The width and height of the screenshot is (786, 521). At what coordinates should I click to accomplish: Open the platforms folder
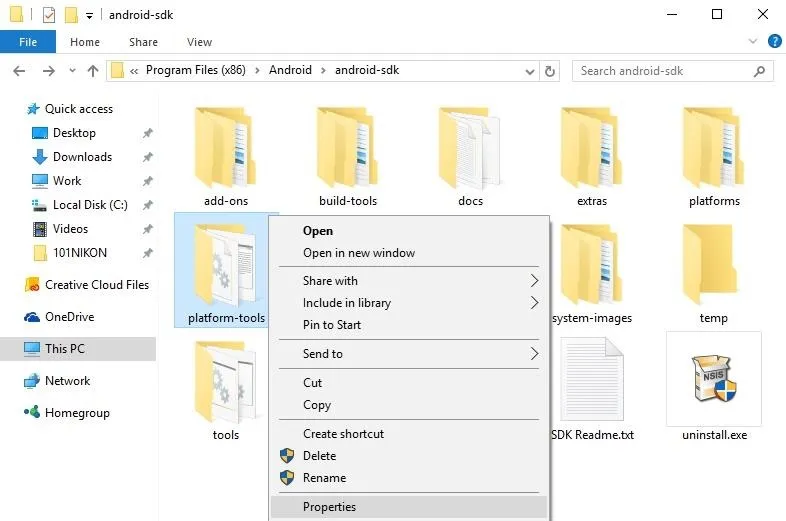[714, 156]
